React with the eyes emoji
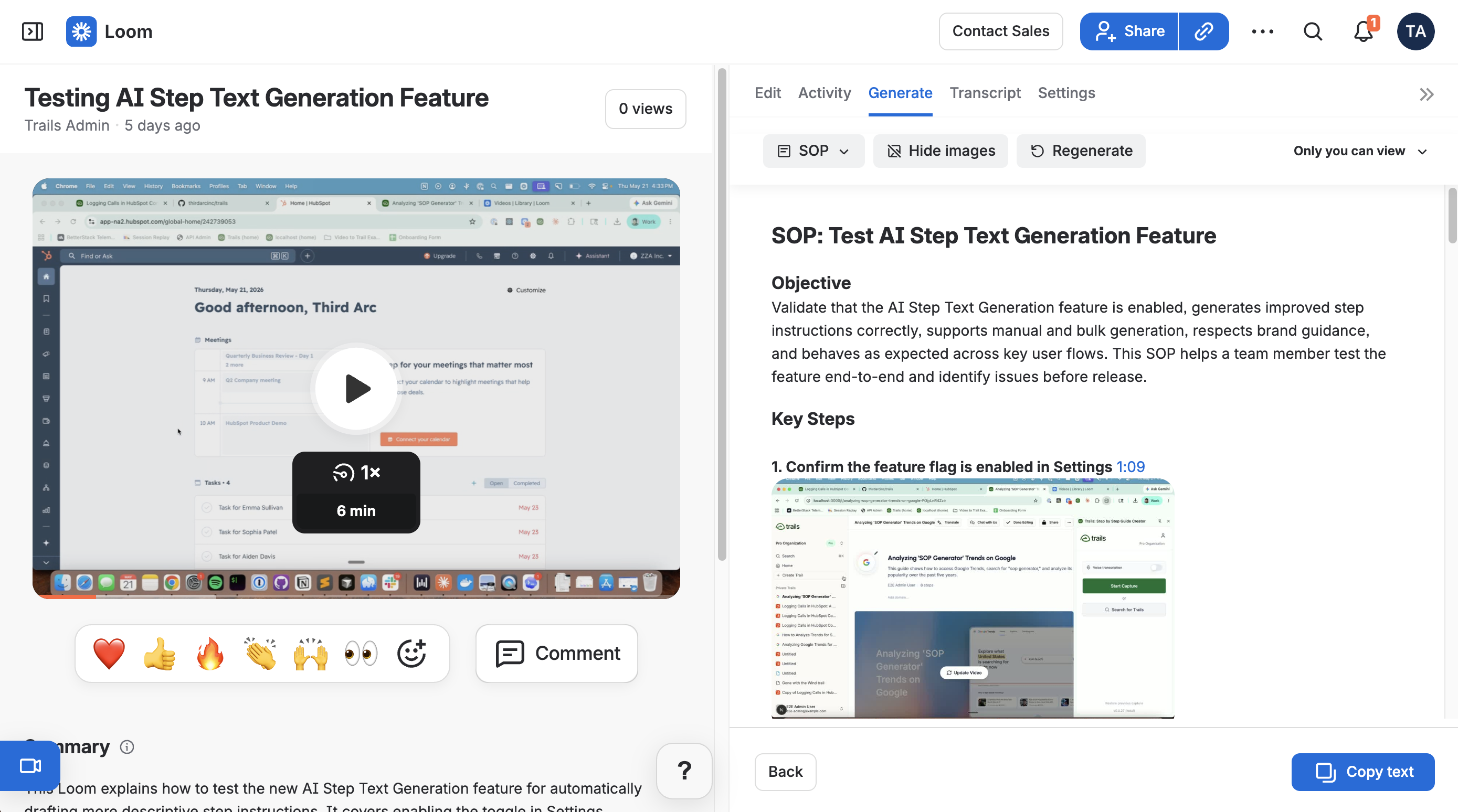The height and width of the screenshot is (812, 1458). [361, 653]
